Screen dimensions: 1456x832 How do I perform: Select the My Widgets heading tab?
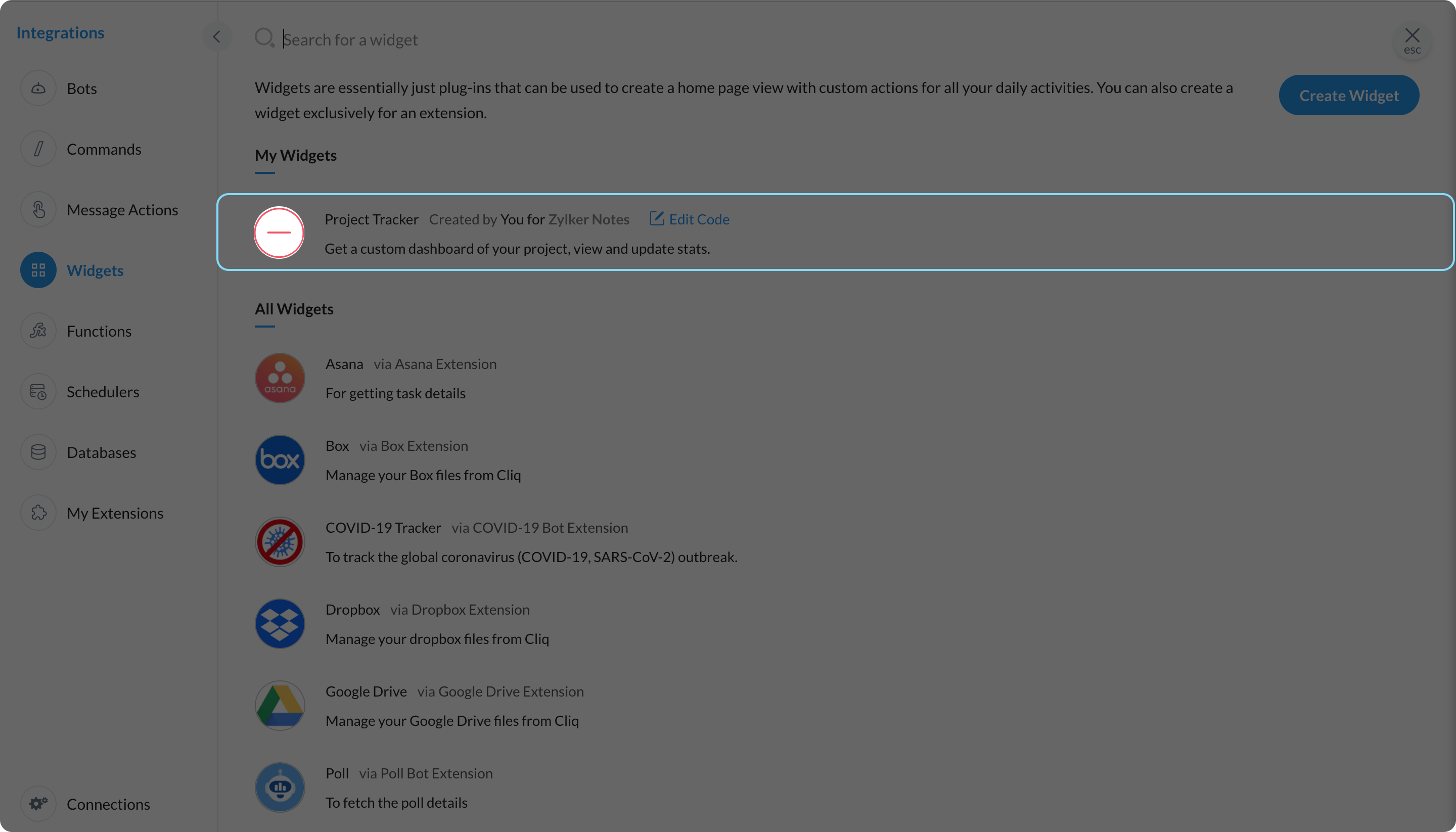tap(295, 155)
